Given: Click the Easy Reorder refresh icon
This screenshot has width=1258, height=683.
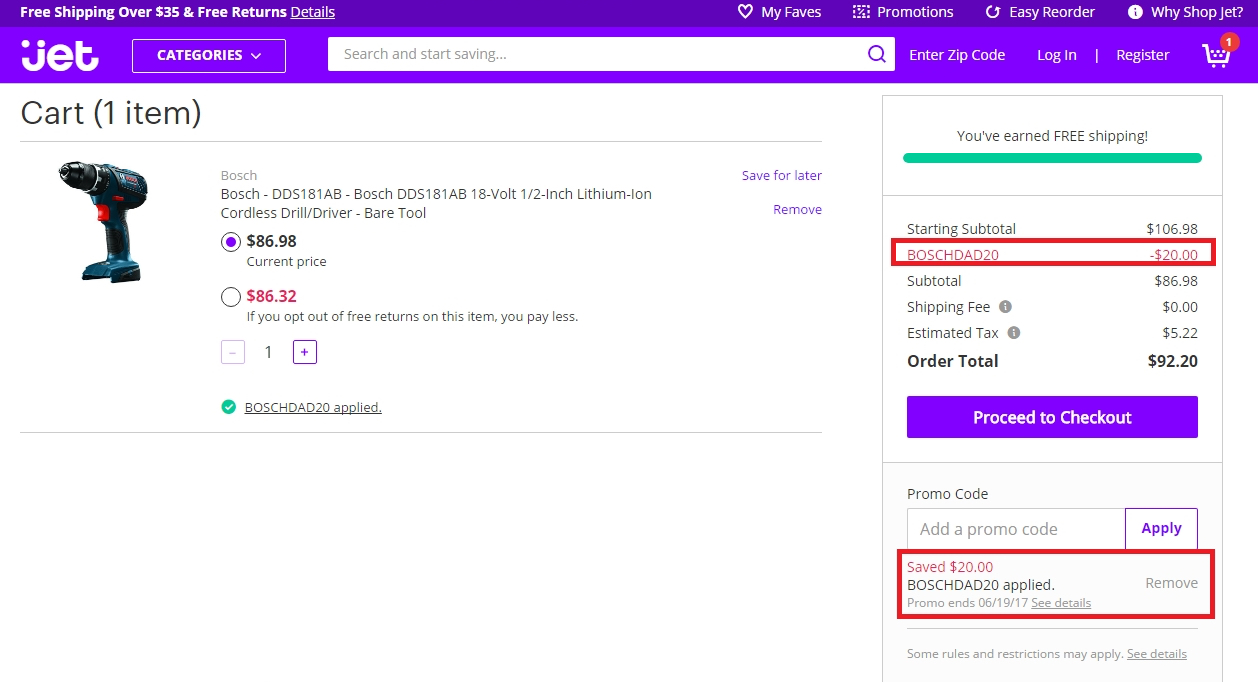Looking at the screenshot, I should pyautogui.click(x=993, y=12).
